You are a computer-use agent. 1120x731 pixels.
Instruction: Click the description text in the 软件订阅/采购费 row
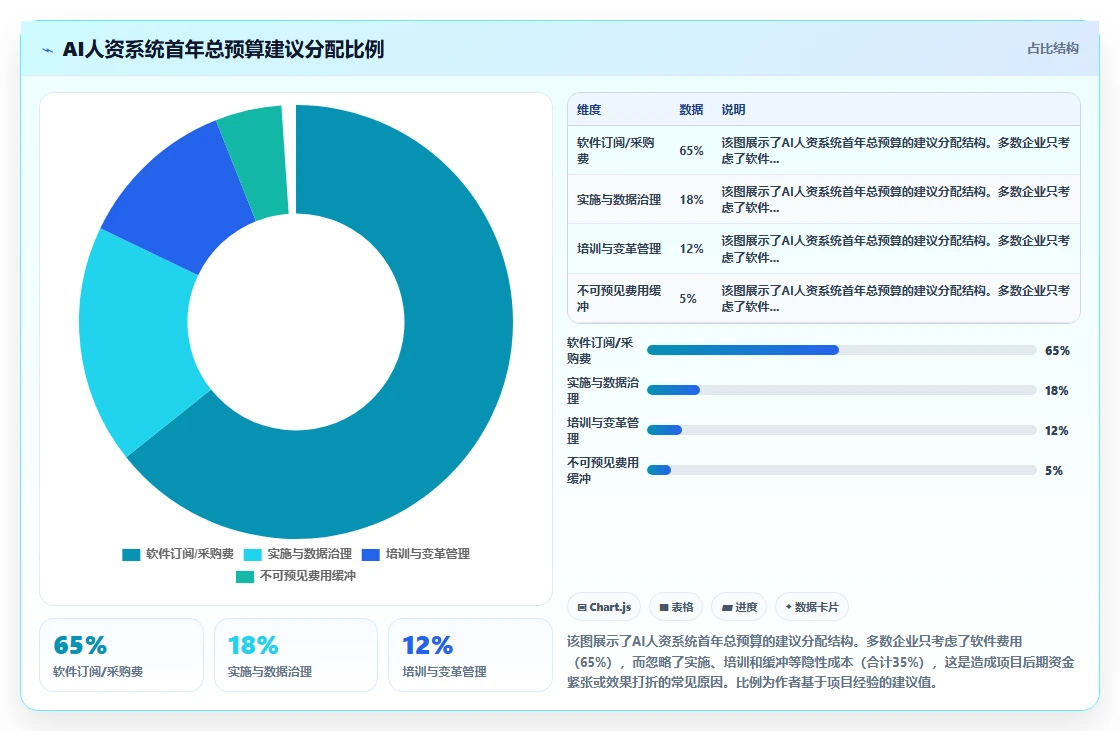coord(895,151)
